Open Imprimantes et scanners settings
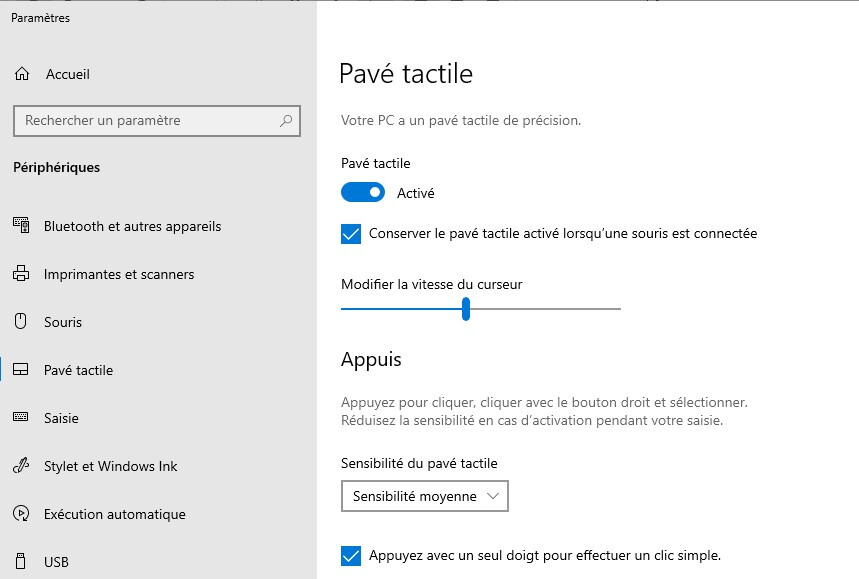 [x=118, y=274]
